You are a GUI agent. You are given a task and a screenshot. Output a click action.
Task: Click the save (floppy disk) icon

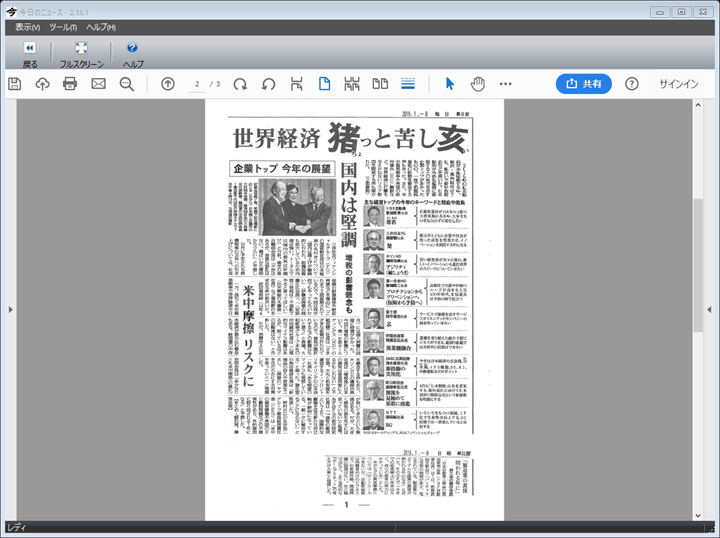pos(14,84)
